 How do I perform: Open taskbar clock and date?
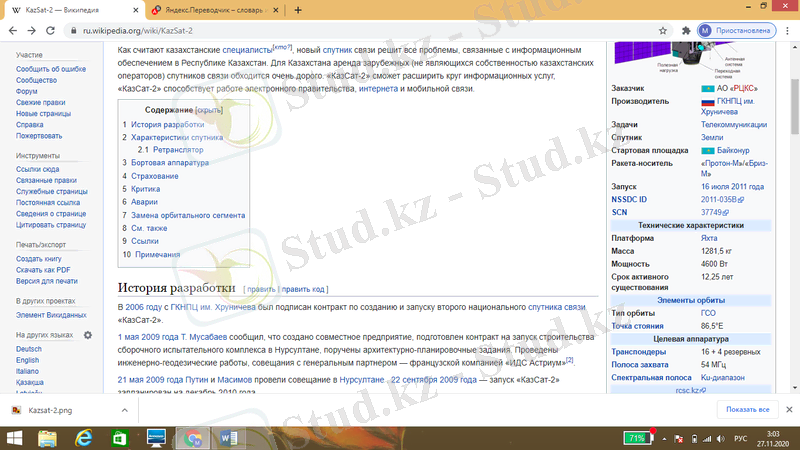[x=772, y=439]
